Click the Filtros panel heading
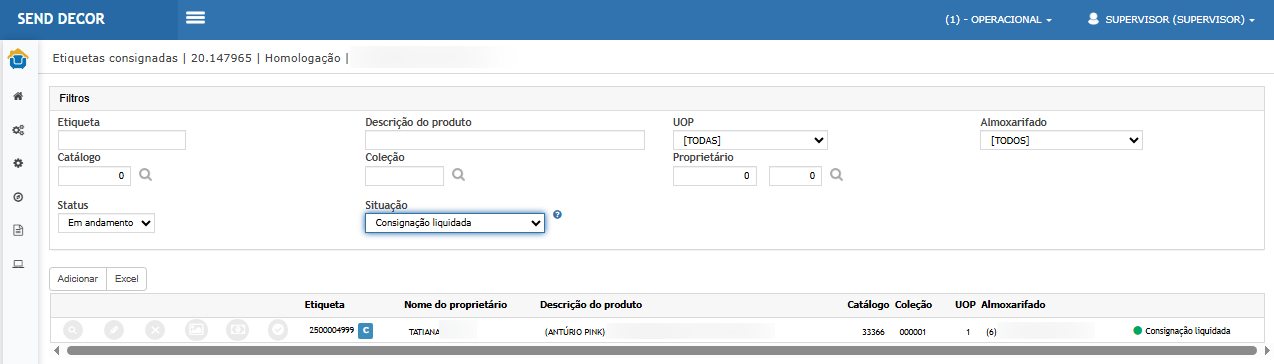This screenshot has width=1274, height=364. point(74,98)
